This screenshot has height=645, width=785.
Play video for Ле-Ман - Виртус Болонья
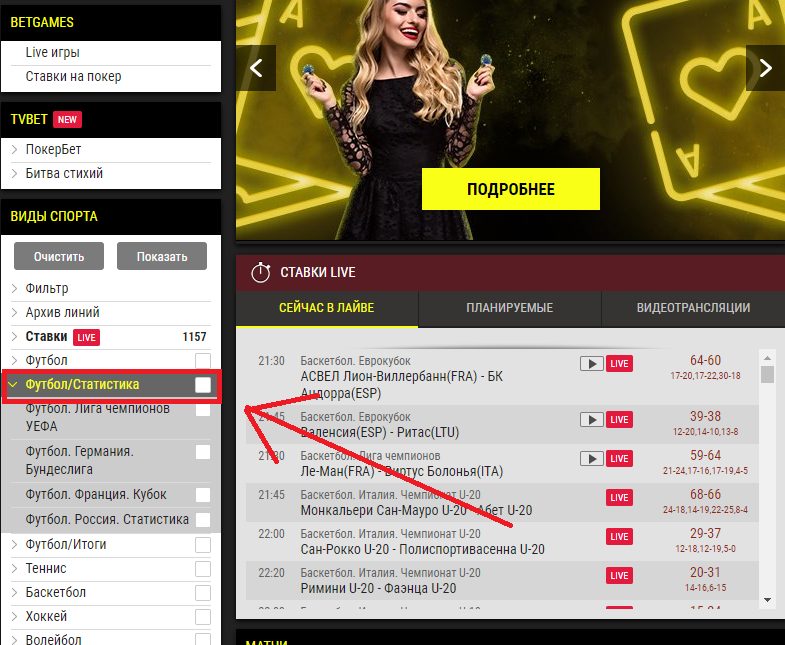click(x=591, y=458)
